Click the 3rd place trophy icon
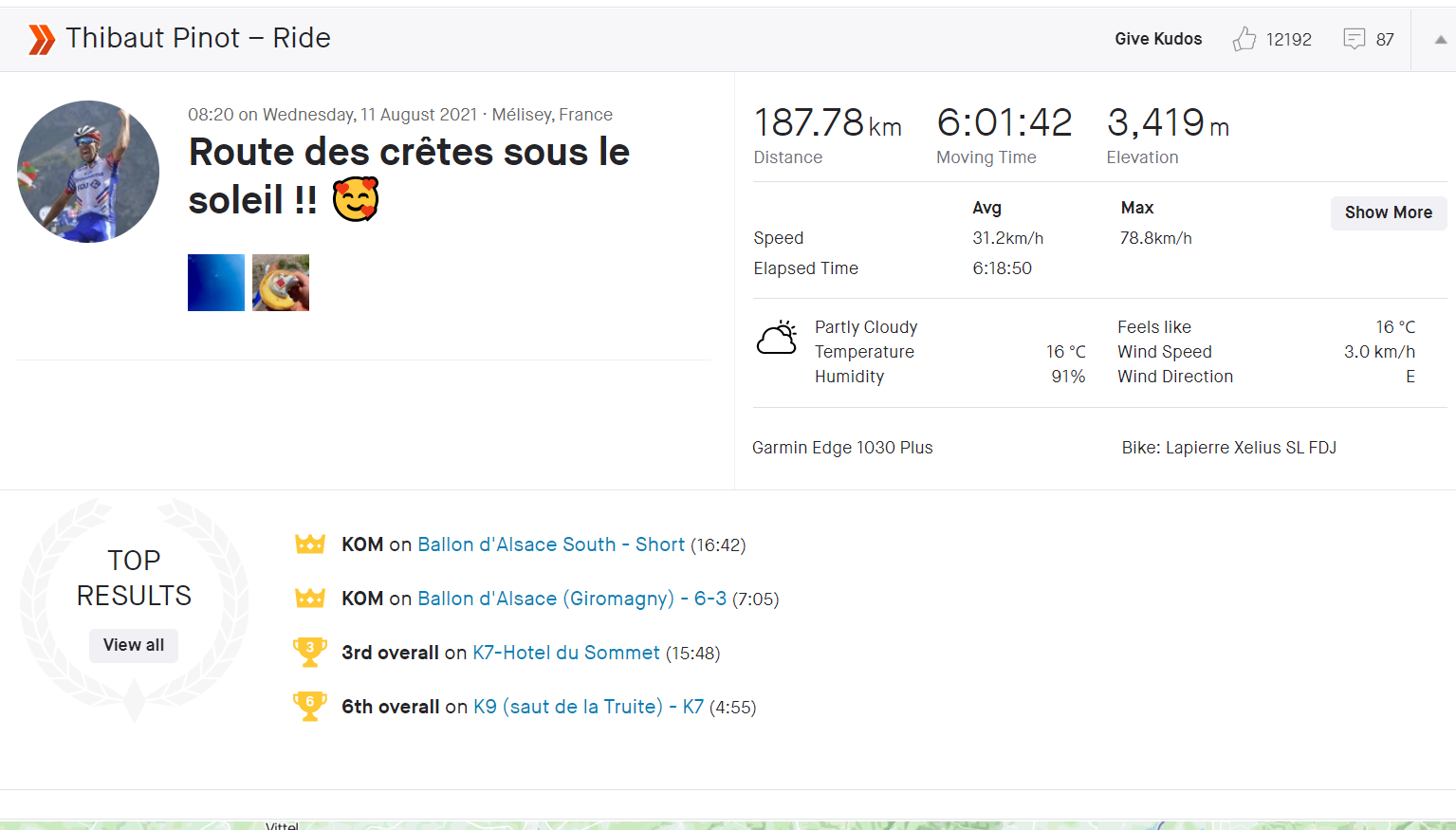Screen dimensions: 1456x830 pos(310,652)
